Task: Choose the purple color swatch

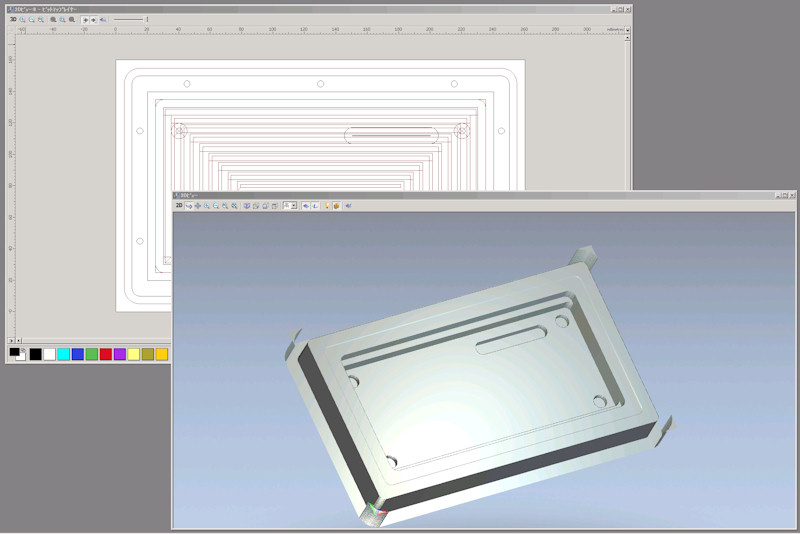Action: (x=119, y=354)
